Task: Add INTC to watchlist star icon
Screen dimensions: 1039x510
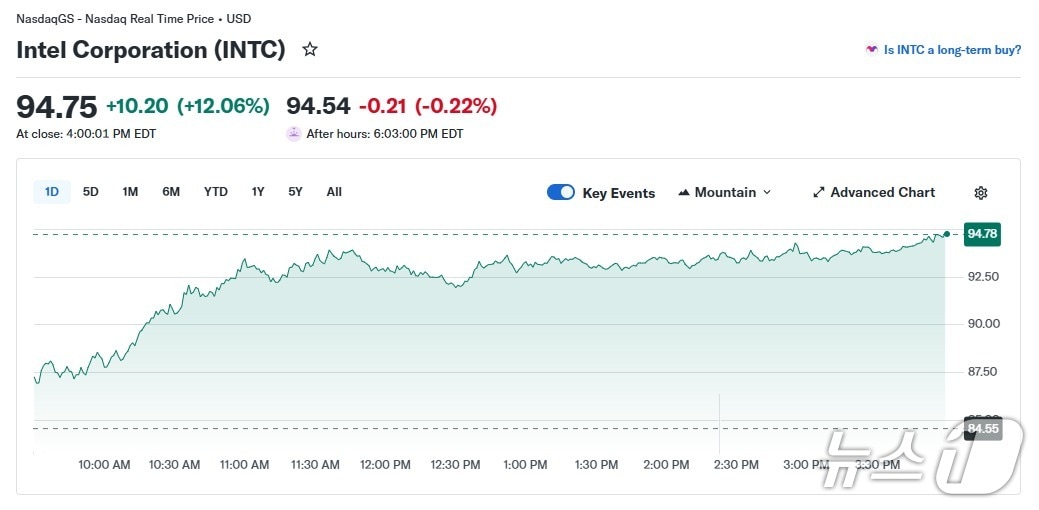Action: click(310, 49)
